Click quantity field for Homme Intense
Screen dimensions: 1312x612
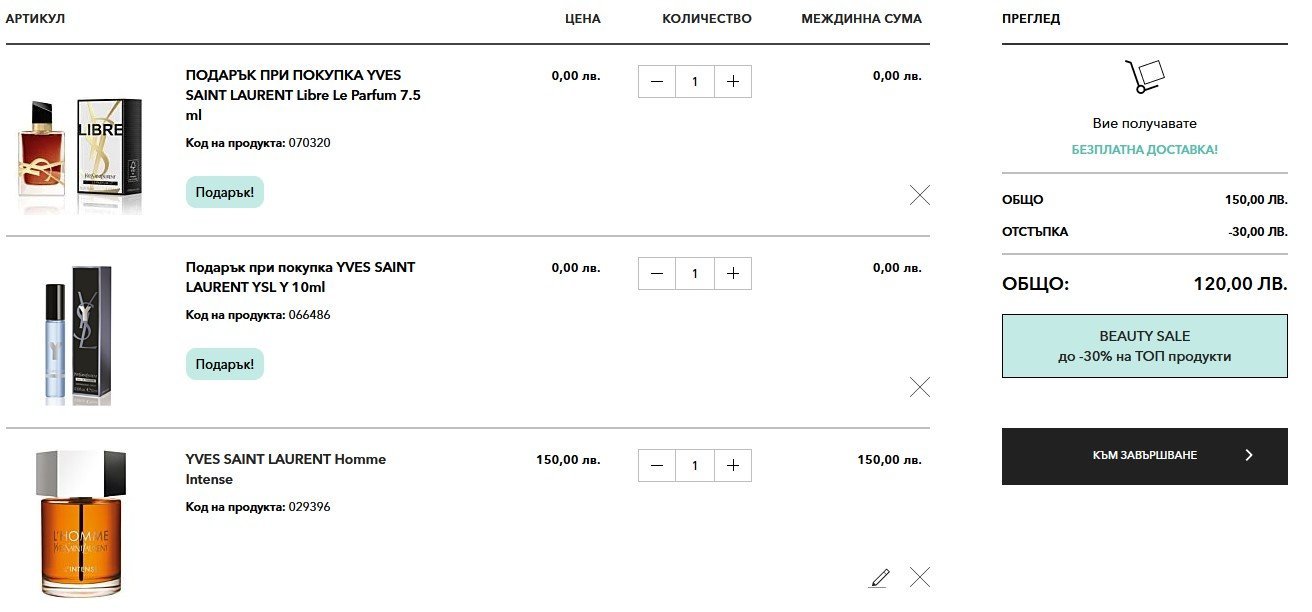click(x=695, y=466)
